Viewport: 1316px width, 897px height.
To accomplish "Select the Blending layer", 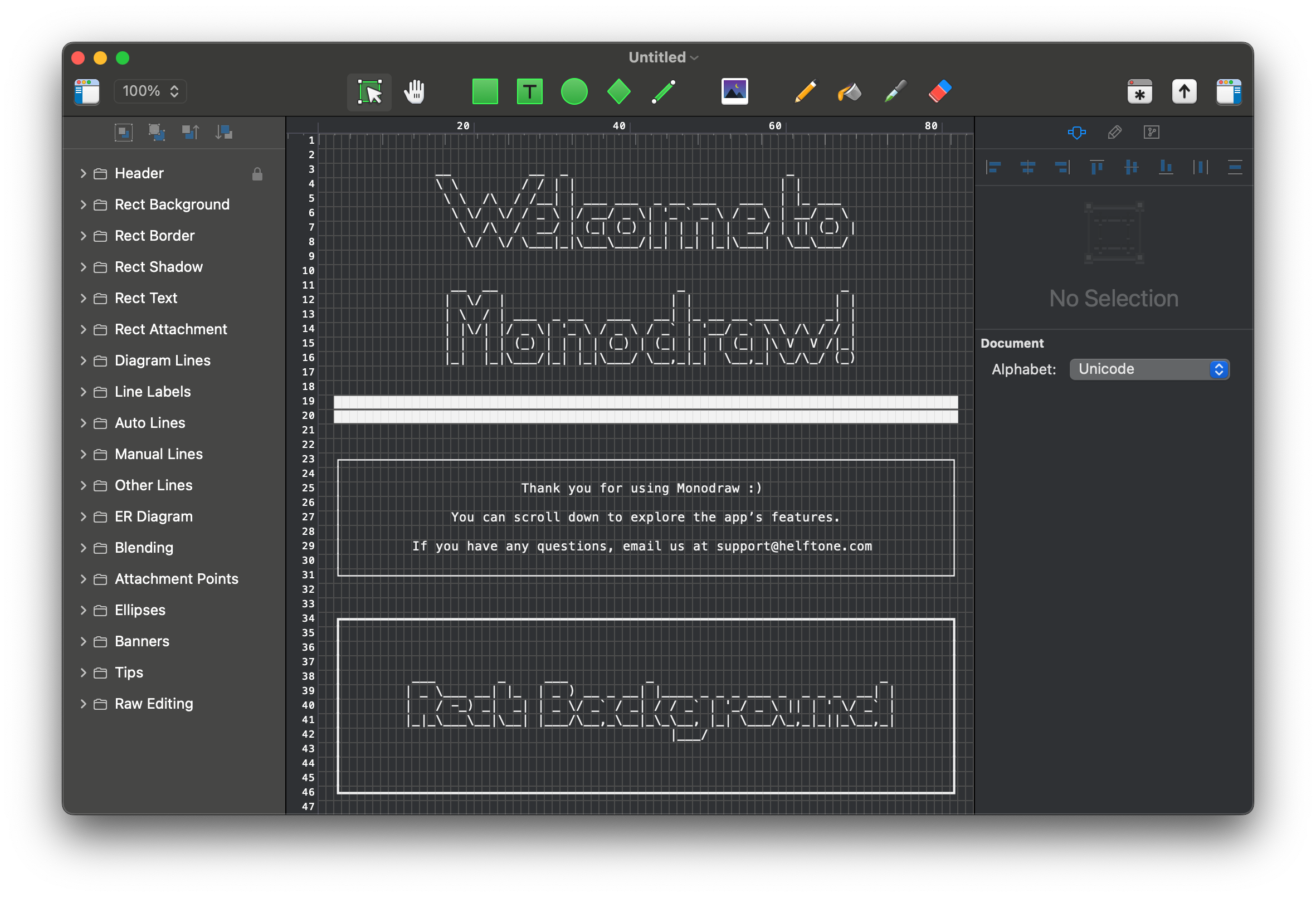I will pos(174,548).
